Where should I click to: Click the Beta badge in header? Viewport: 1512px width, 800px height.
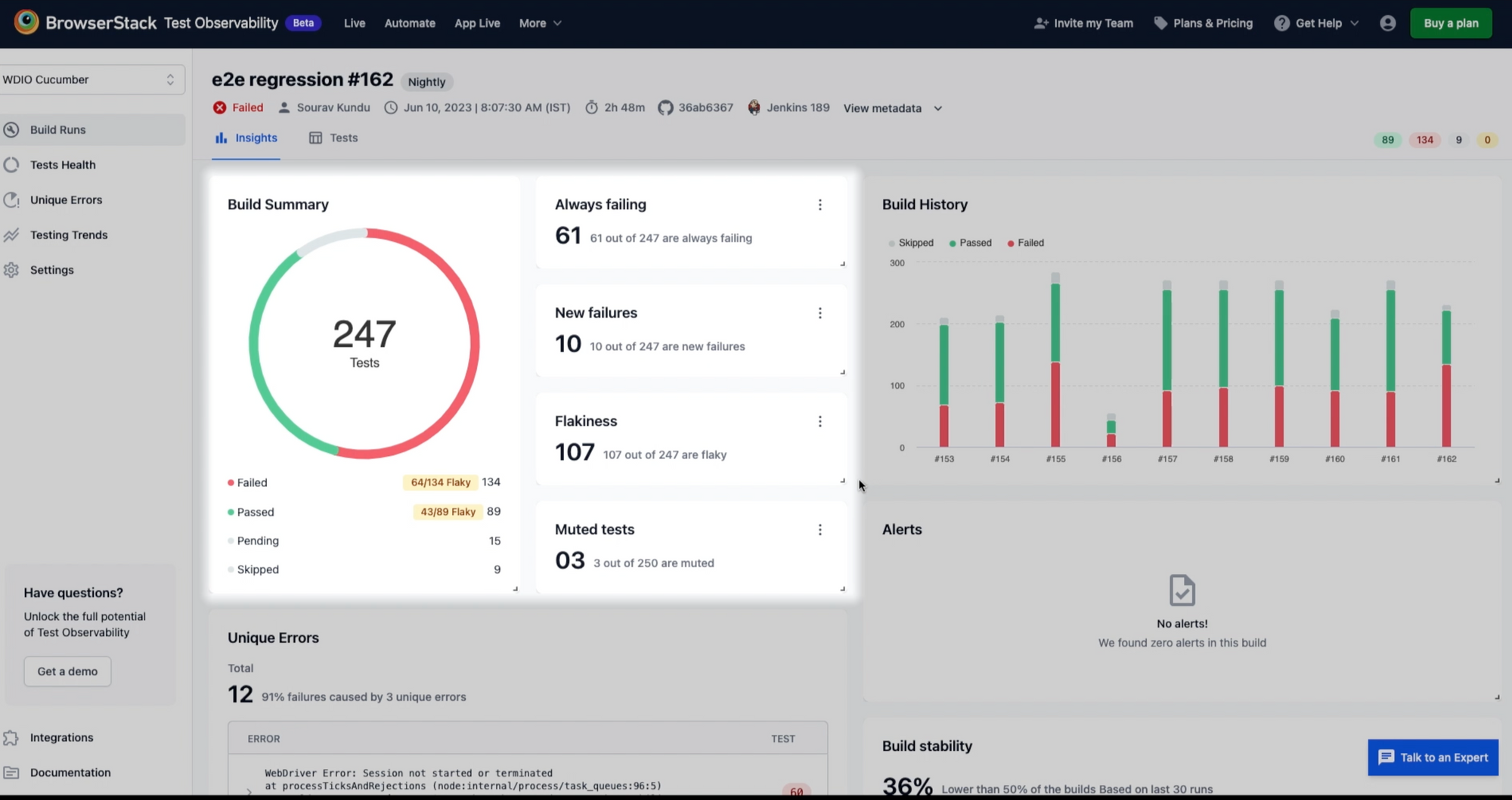click(x=303, y=23)
